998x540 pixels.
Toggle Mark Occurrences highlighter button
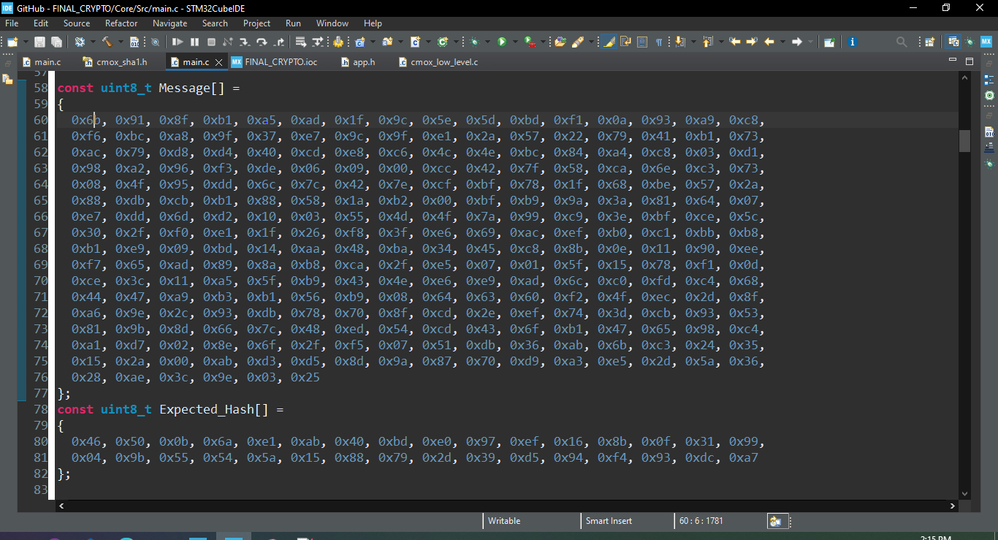tap(609, 41)
